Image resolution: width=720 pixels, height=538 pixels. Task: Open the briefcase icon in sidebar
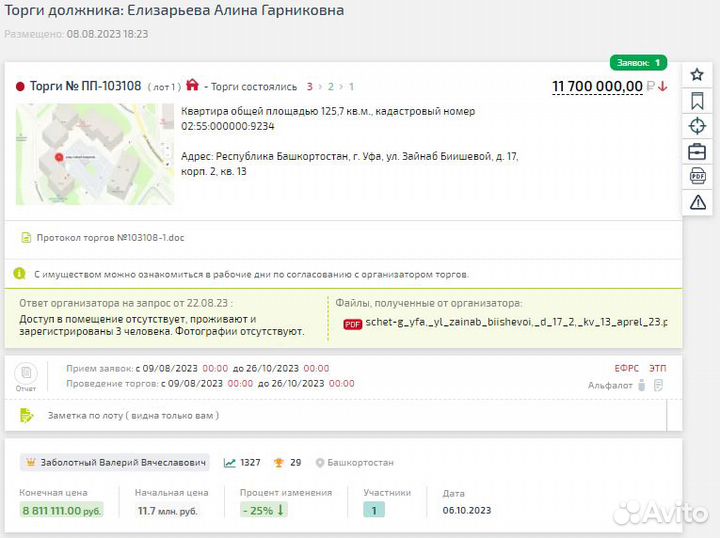[x=697, y=151]
